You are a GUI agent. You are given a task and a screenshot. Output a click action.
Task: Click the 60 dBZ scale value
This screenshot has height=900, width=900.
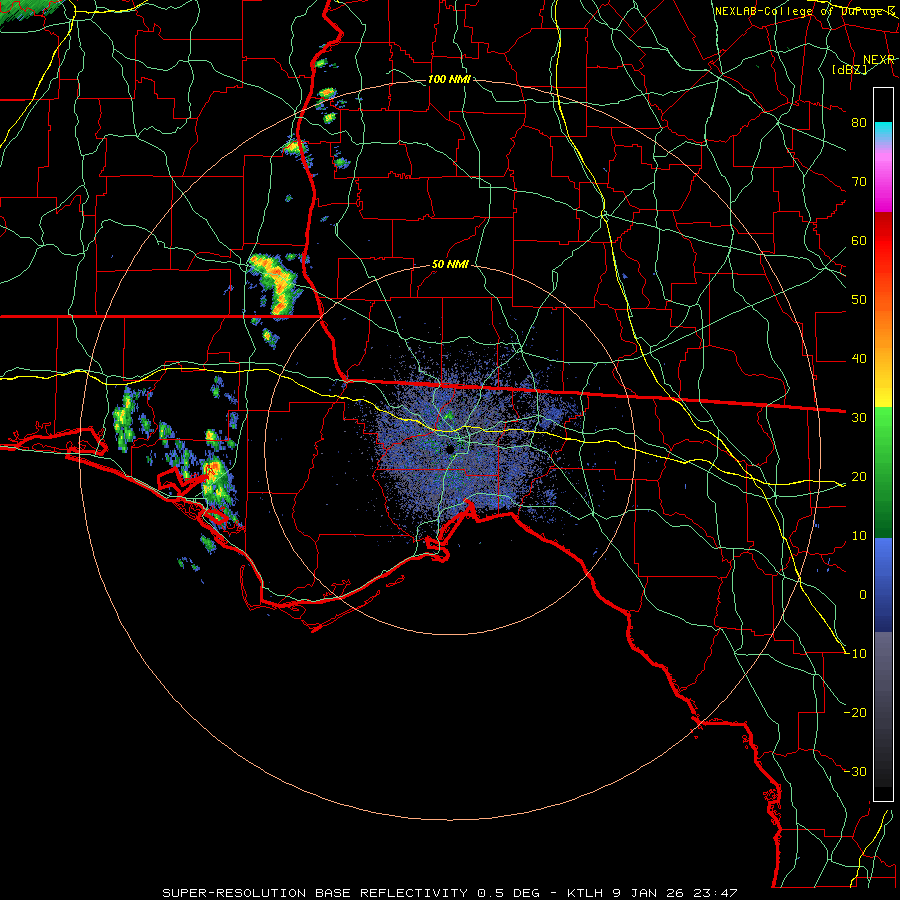859,240
